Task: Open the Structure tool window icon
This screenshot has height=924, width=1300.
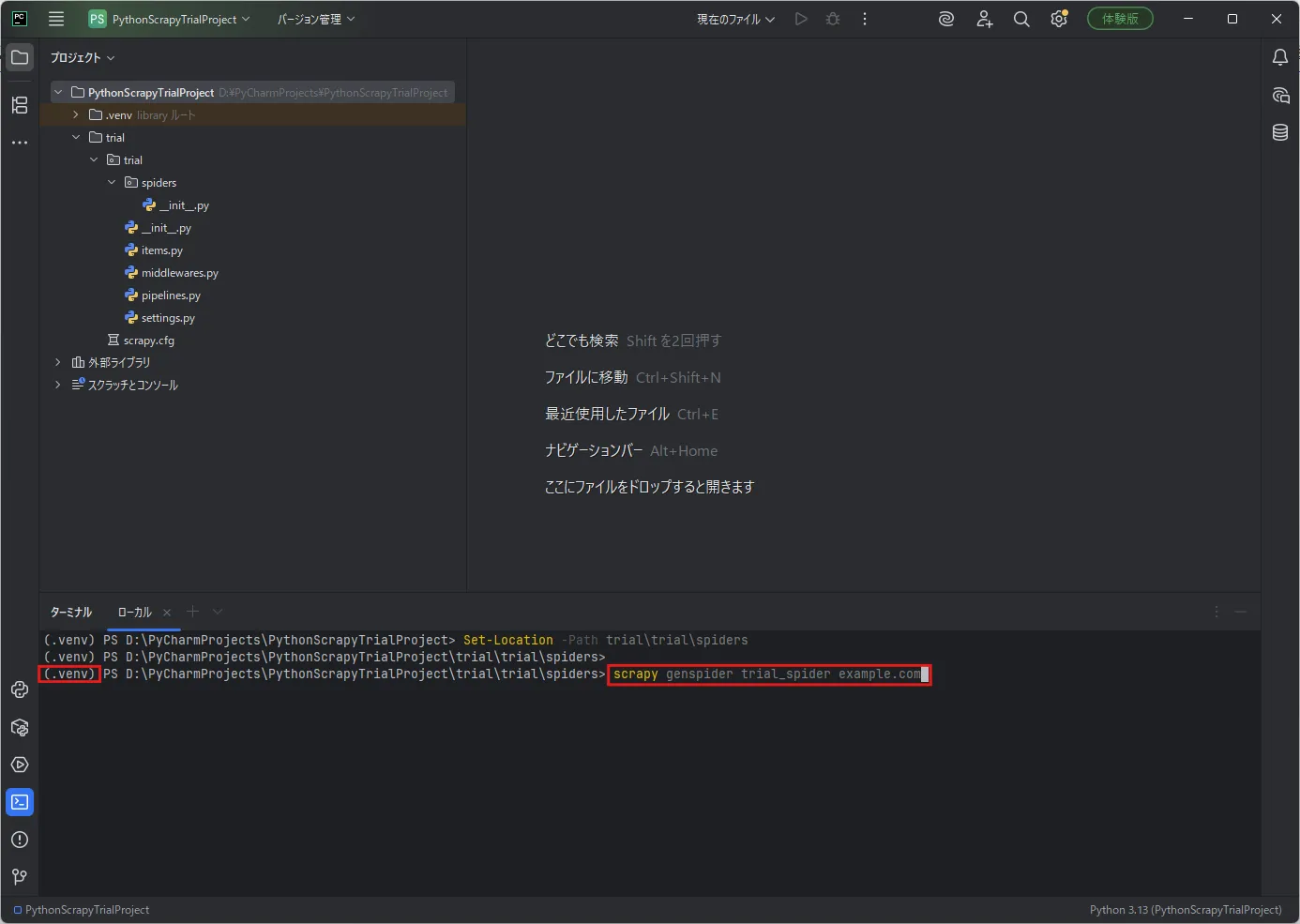Action: (20, 105)
